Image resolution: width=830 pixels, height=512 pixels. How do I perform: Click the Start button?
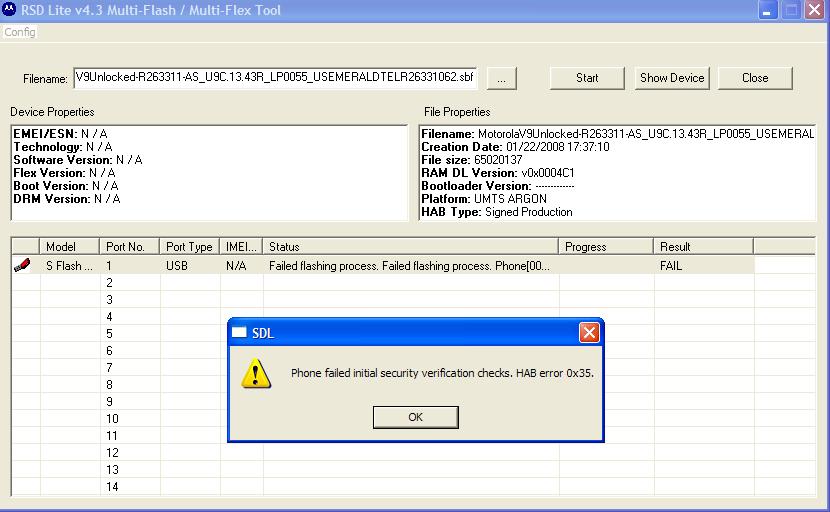(587, 78)
